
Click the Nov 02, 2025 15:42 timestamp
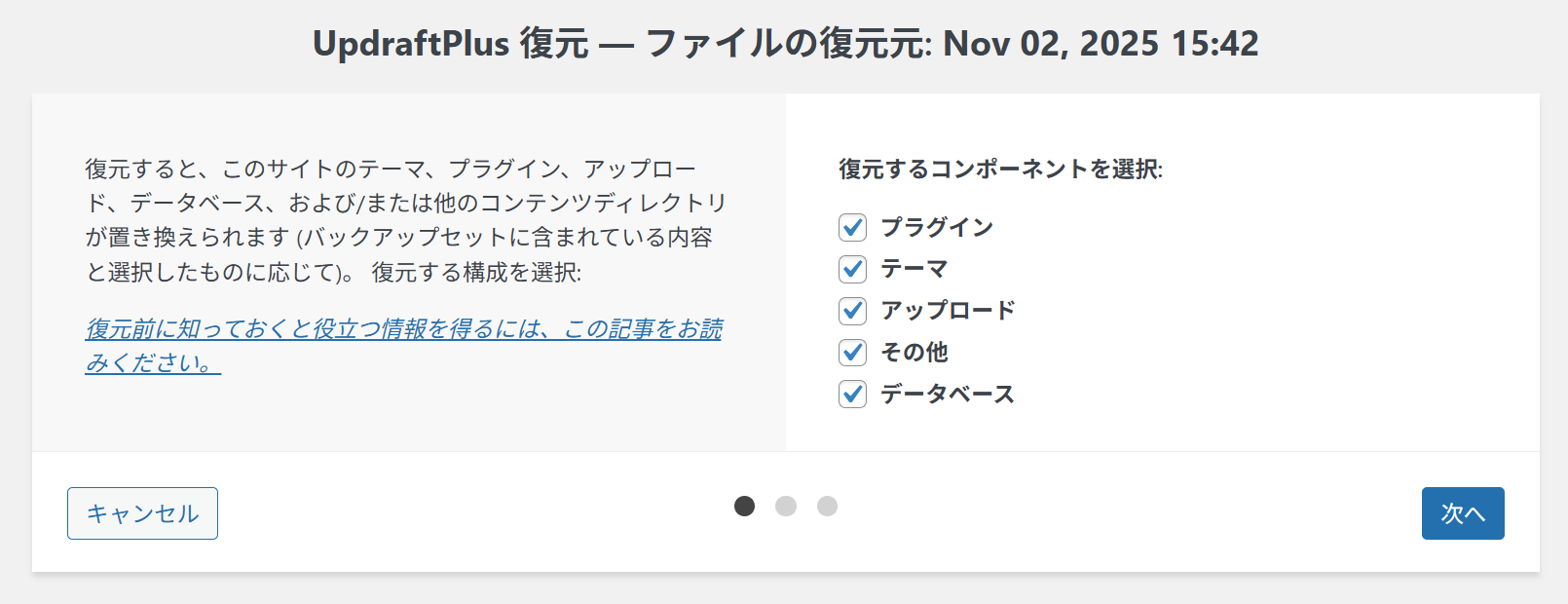(x=1101, y=44)
